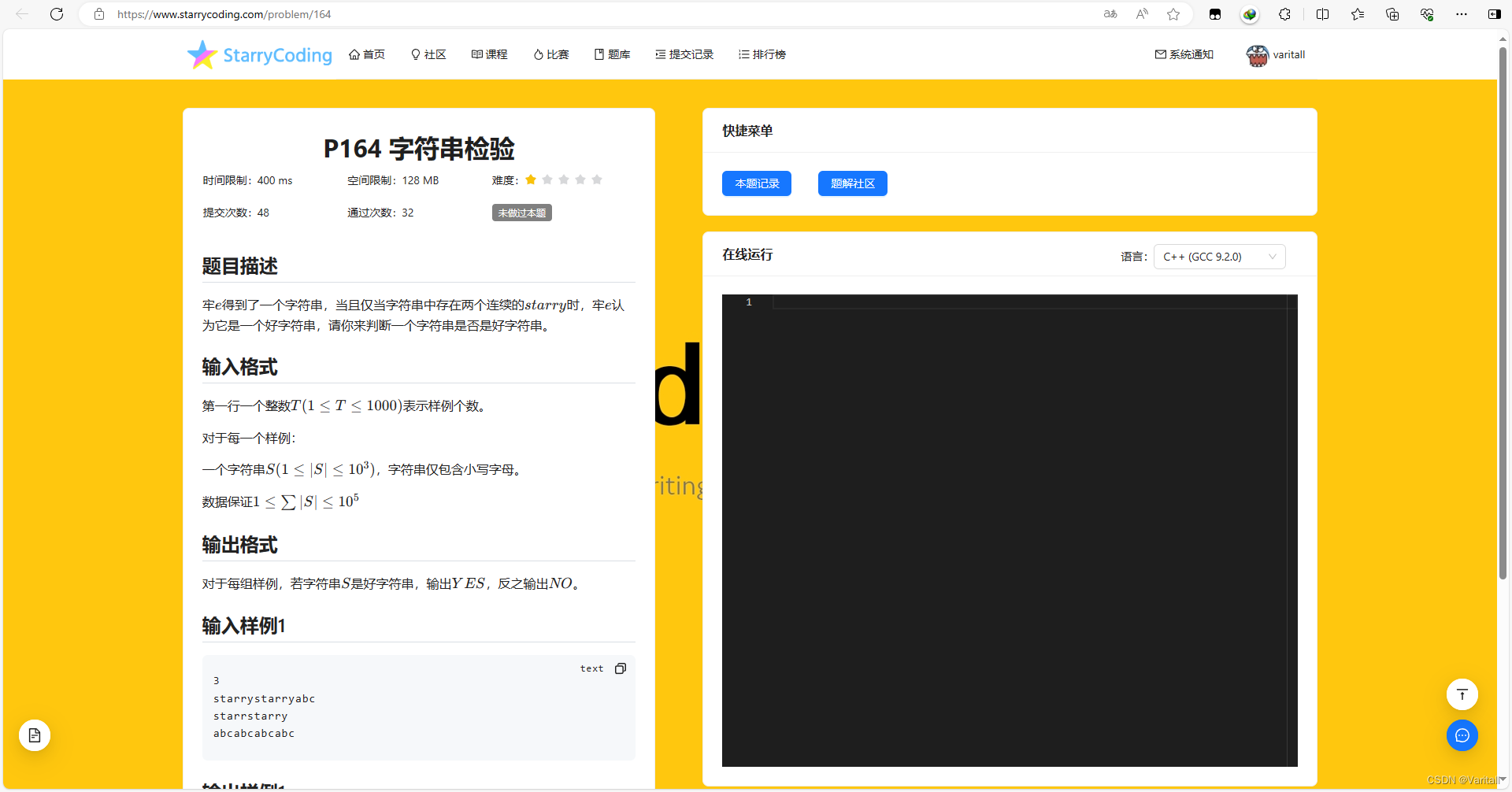Open the dark tab icon in browser toolbar

pos(1215,14)
